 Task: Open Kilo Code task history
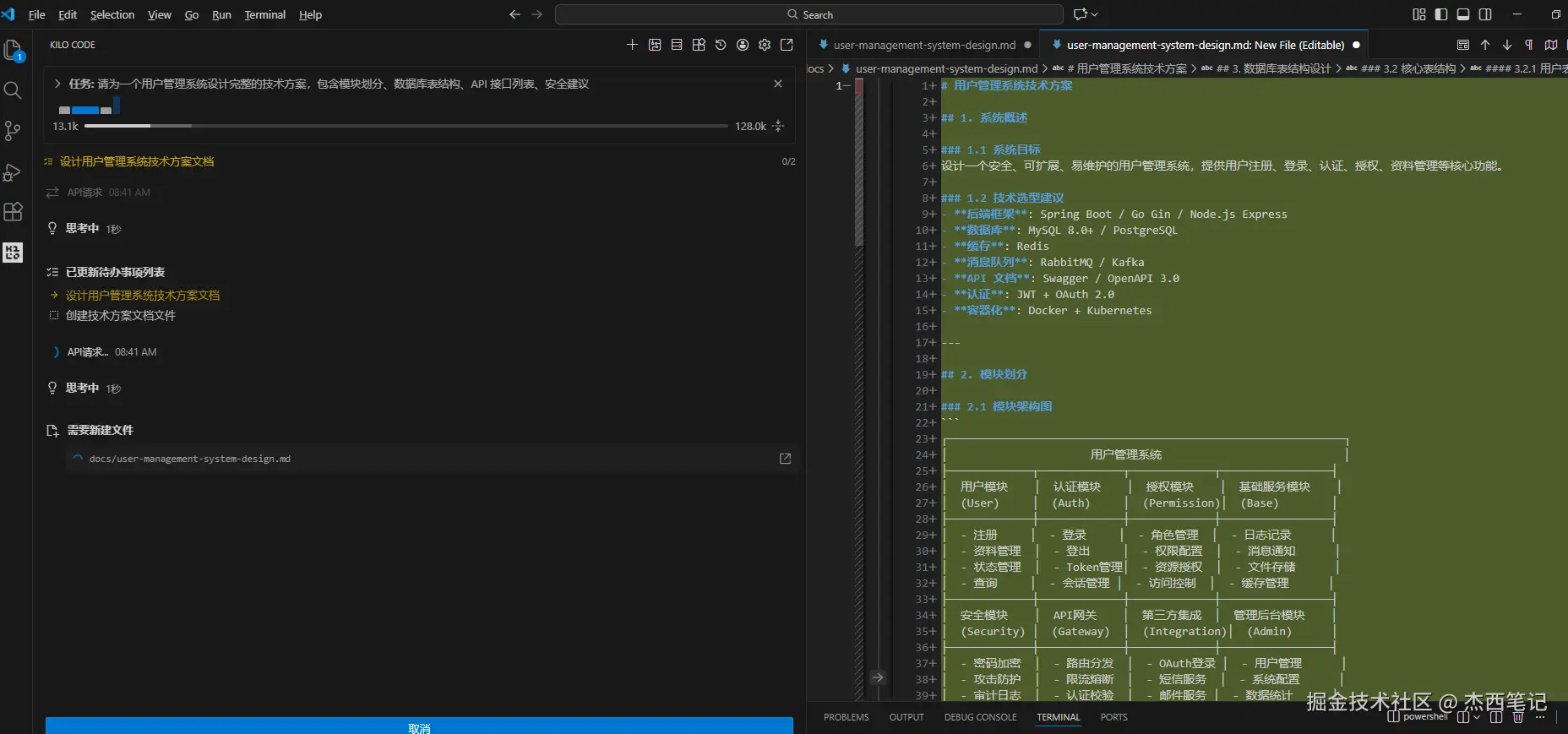click(721, 45)
